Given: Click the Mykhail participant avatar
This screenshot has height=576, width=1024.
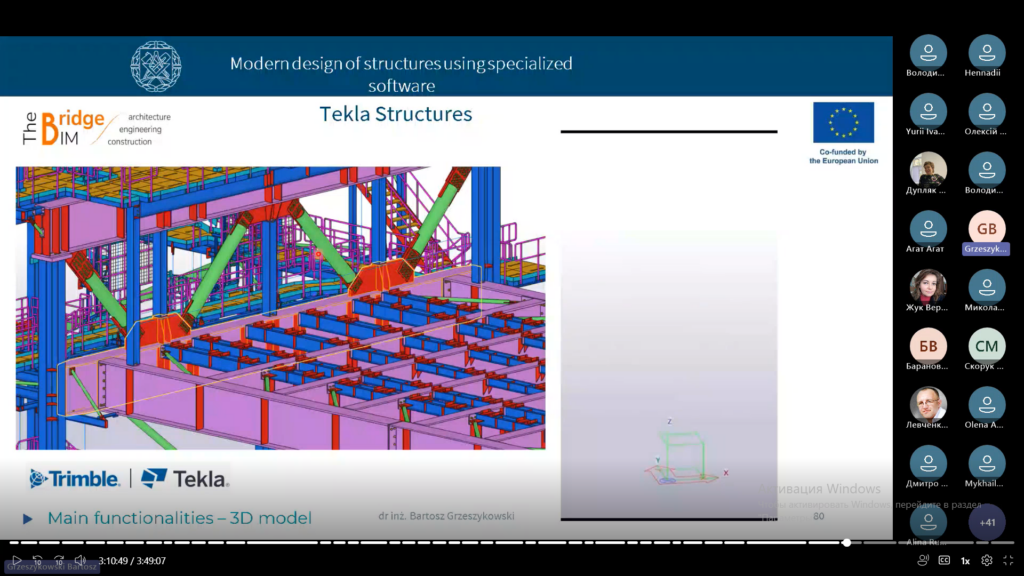Looking at the screenshot, I should click(987, 462).
